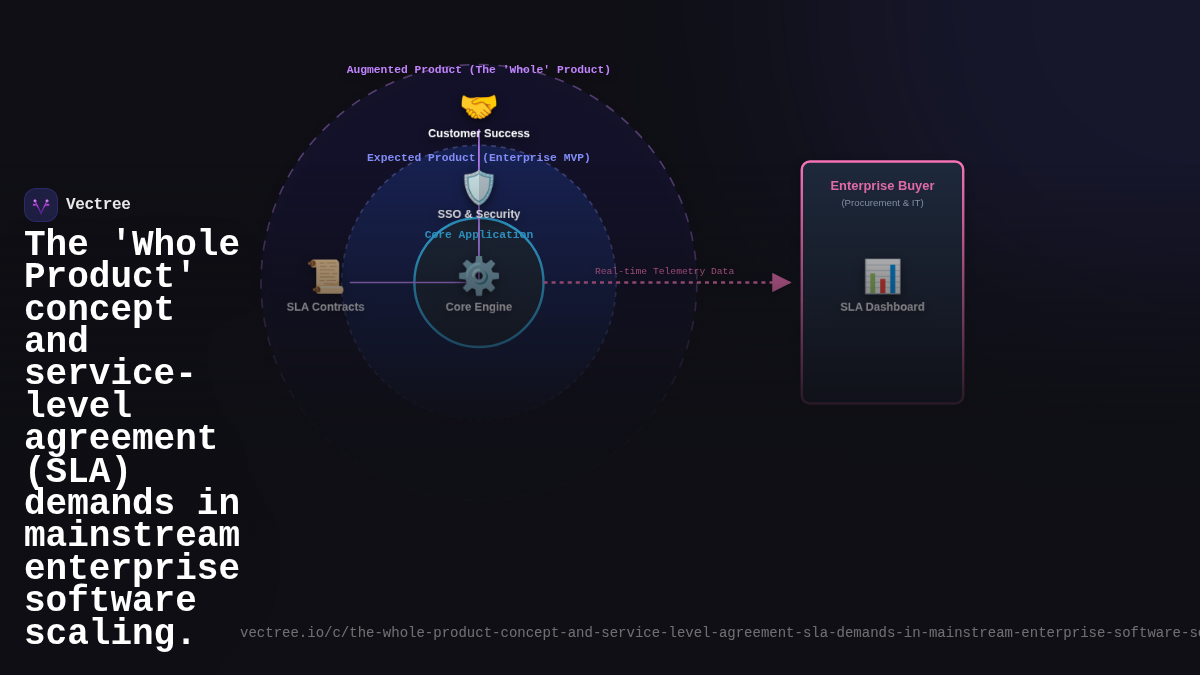Select the Vectree logo icon

click(x=40, y=204)
